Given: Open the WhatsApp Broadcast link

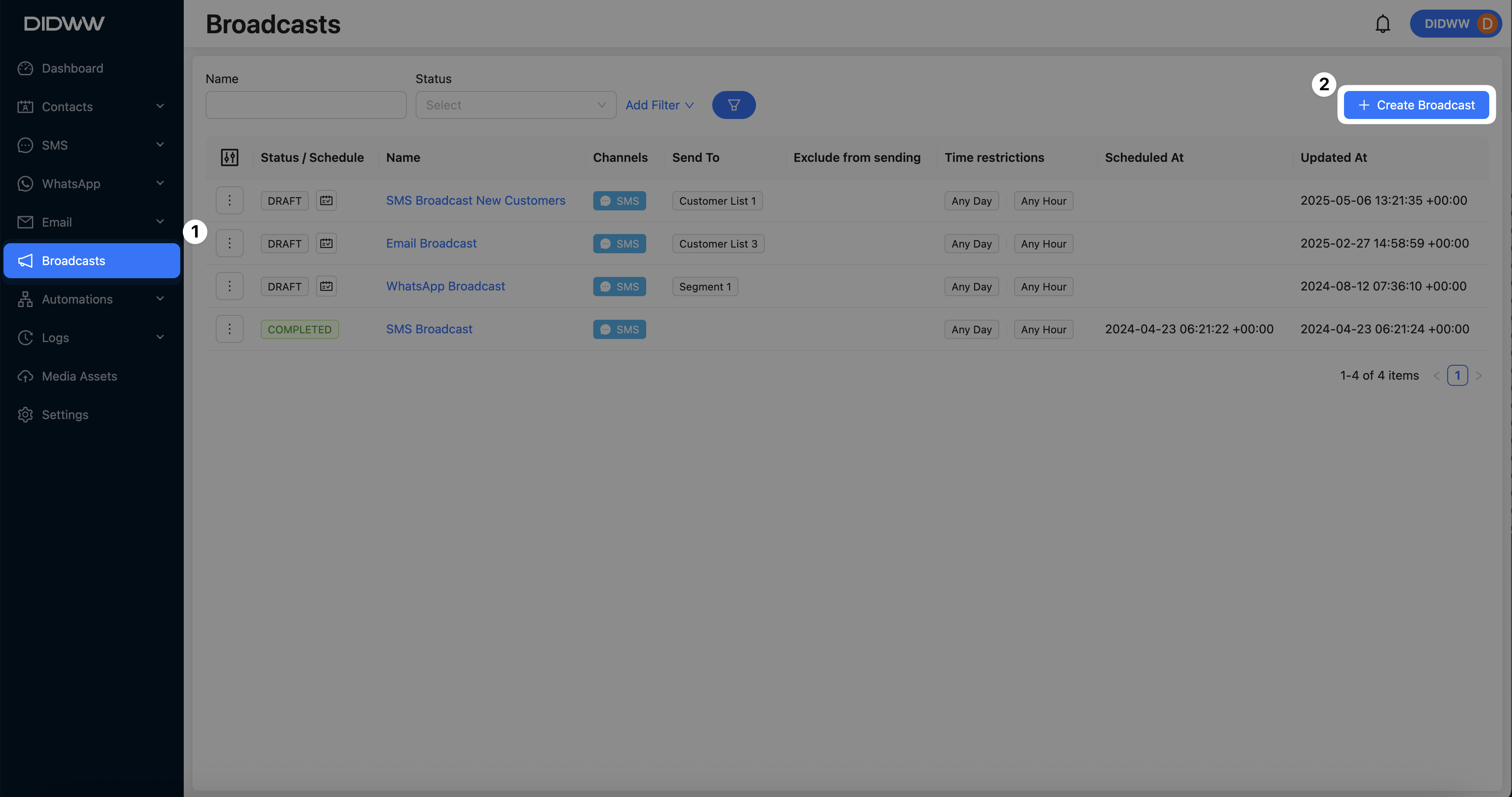Looking at the screenshot, I should point(445,287).
